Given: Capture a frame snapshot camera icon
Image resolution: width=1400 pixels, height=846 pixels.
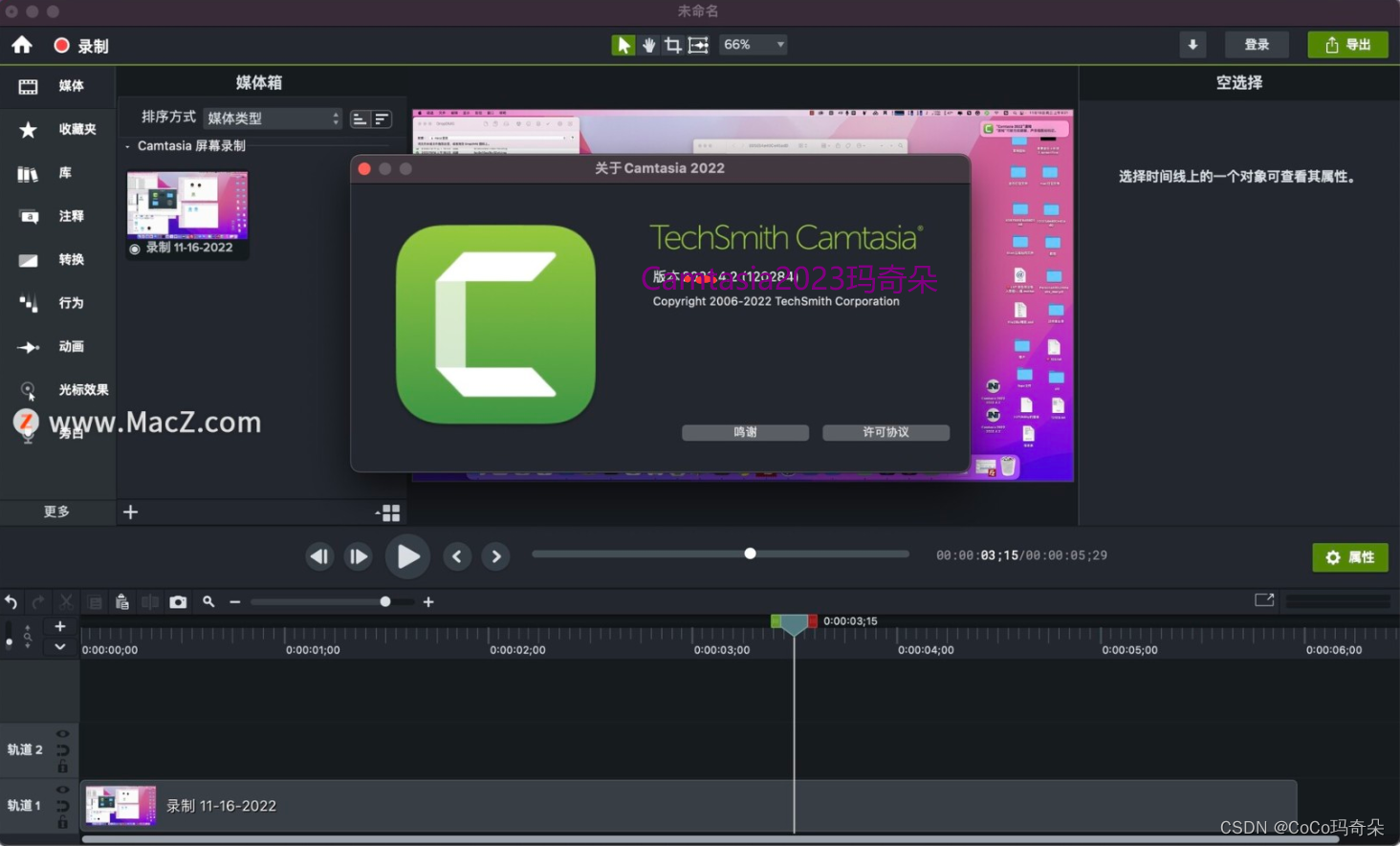Looking at the screenshot, I should coord(178,602).
